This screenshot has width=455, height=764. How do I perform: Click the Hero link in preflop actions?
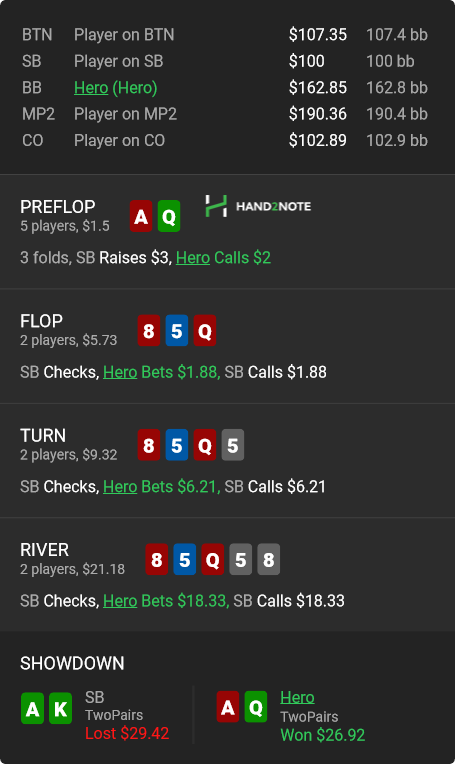pyautogui.click(x=193, y=257)
